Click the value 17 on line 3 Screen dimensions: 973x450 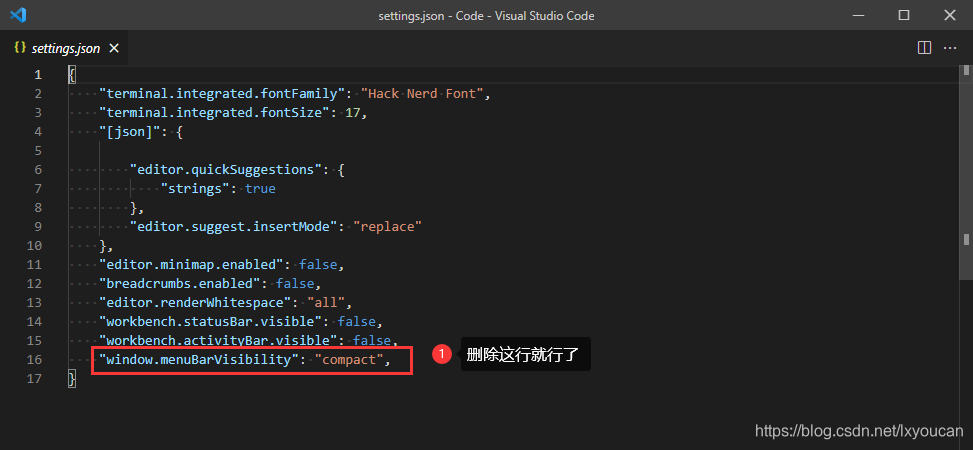tap(353, 113)
